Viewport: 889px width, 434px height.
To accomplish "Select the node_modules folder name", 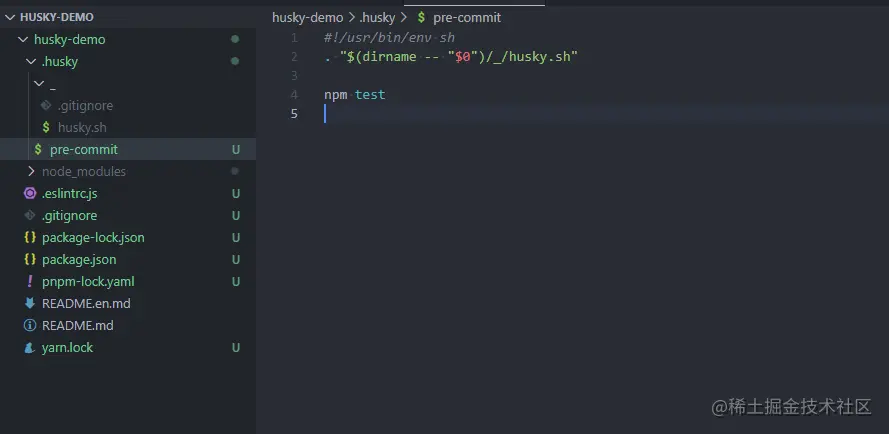I will click(x=84, y=171).
